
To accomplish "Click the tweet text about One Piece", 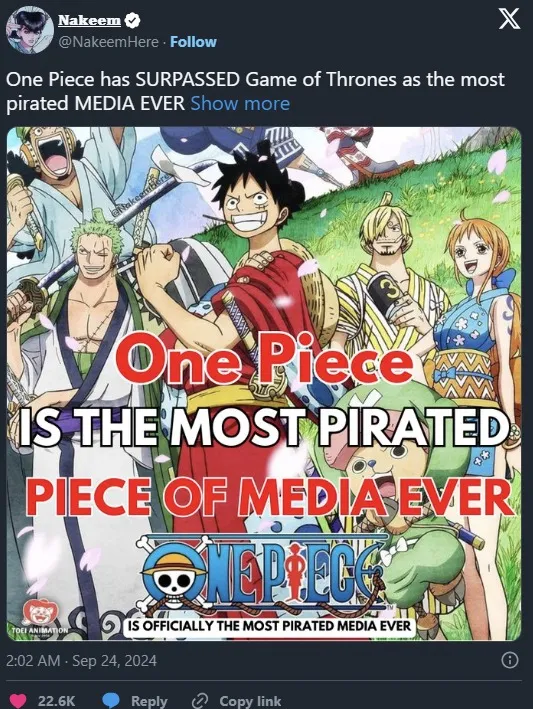I will [x=255, y=91].
